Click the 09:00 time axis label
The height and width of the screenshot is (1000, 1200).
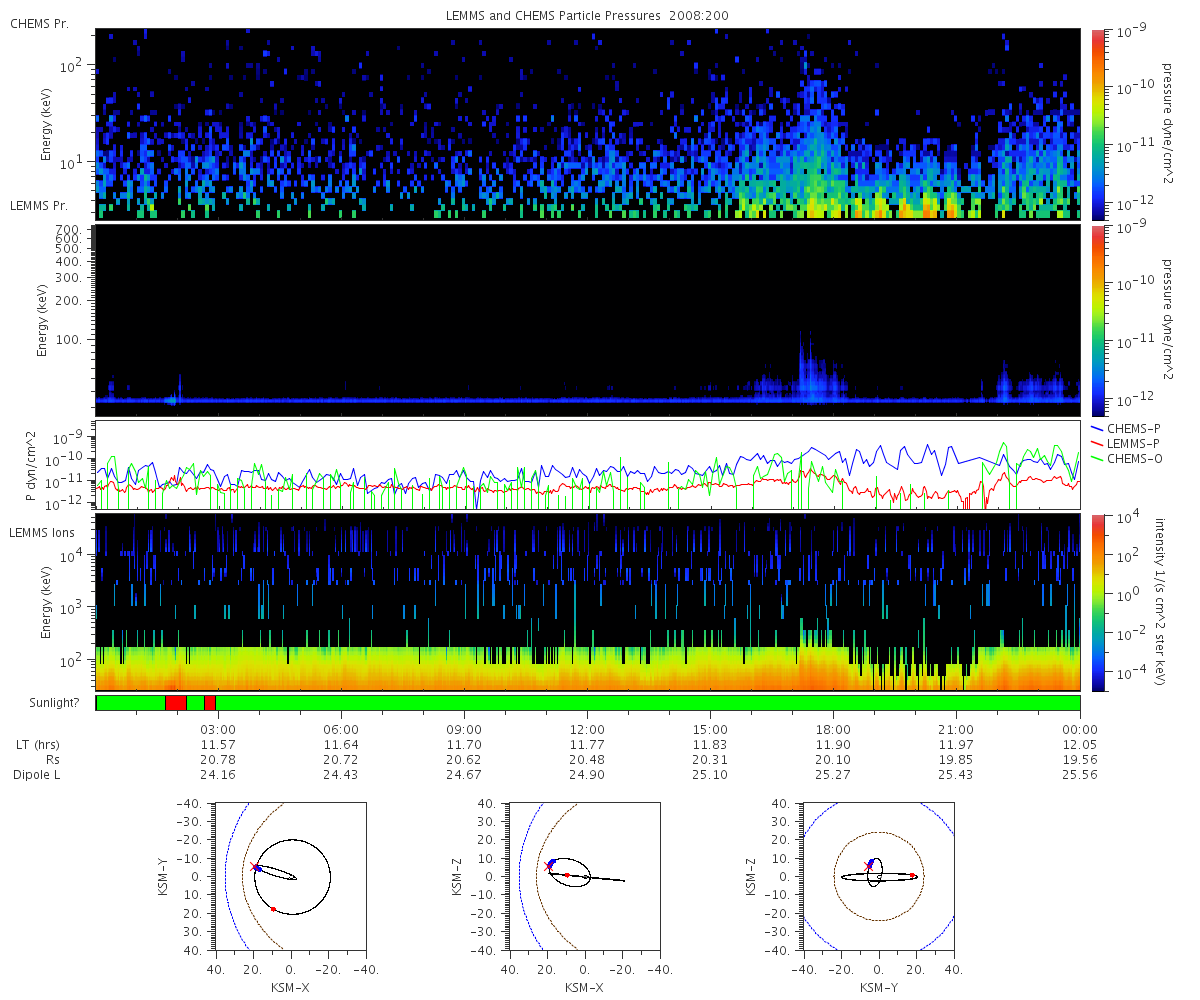464,730
